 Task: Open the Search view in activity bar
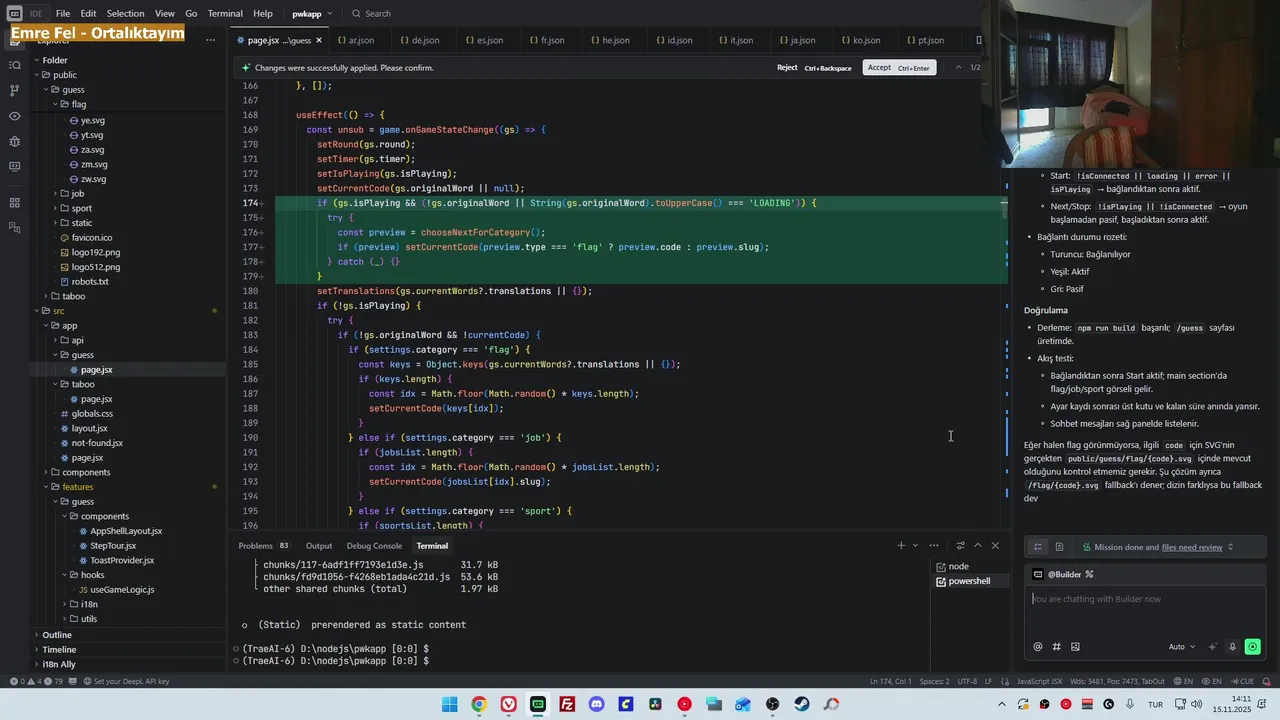point(14,65)
